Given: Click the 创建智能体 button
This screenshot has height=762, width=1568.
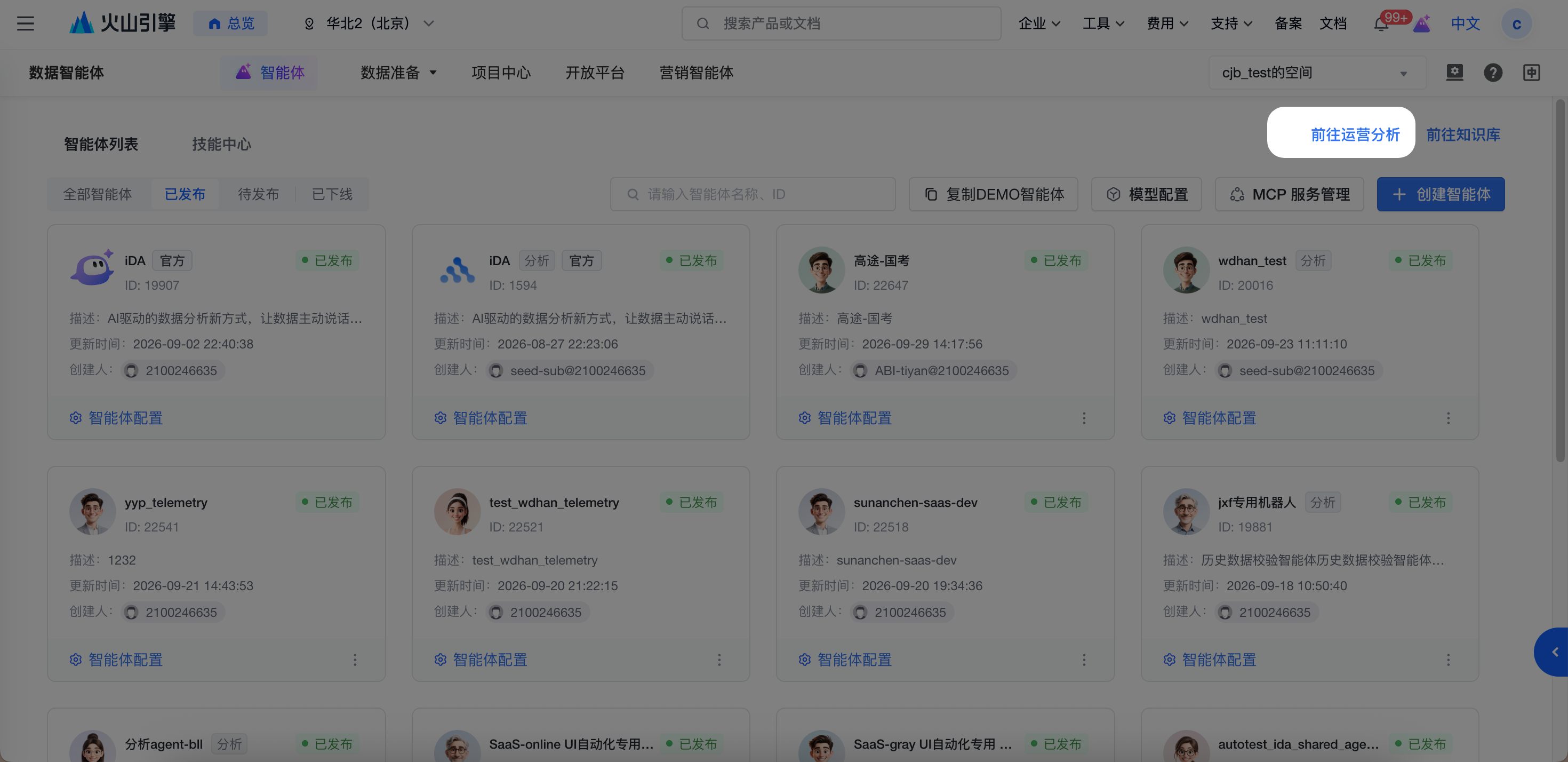Looking at the screenshot, I should point(1441,194).
